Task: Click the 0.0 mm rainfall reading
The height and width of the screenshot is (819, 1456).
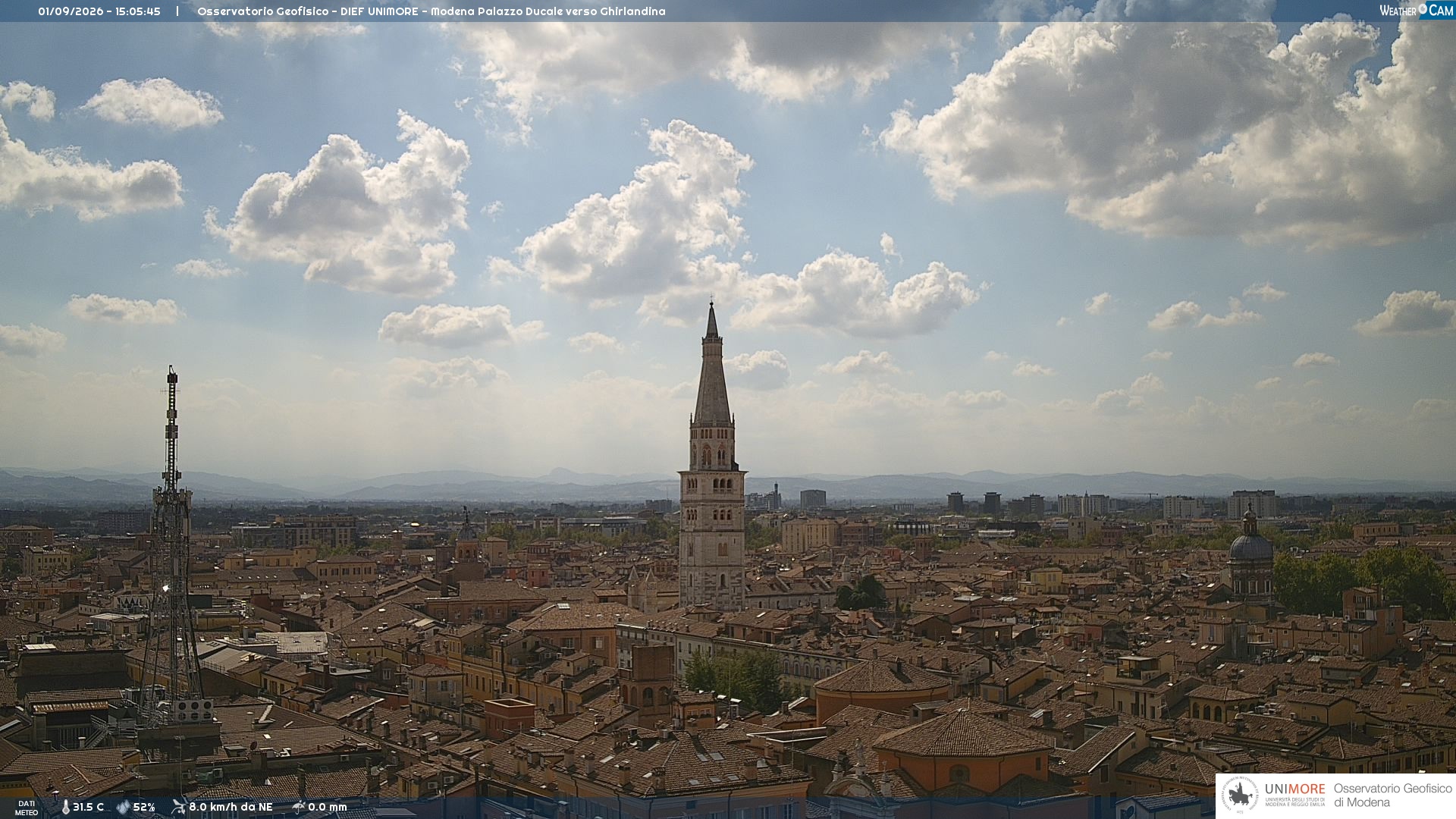Action: [328, 807]
